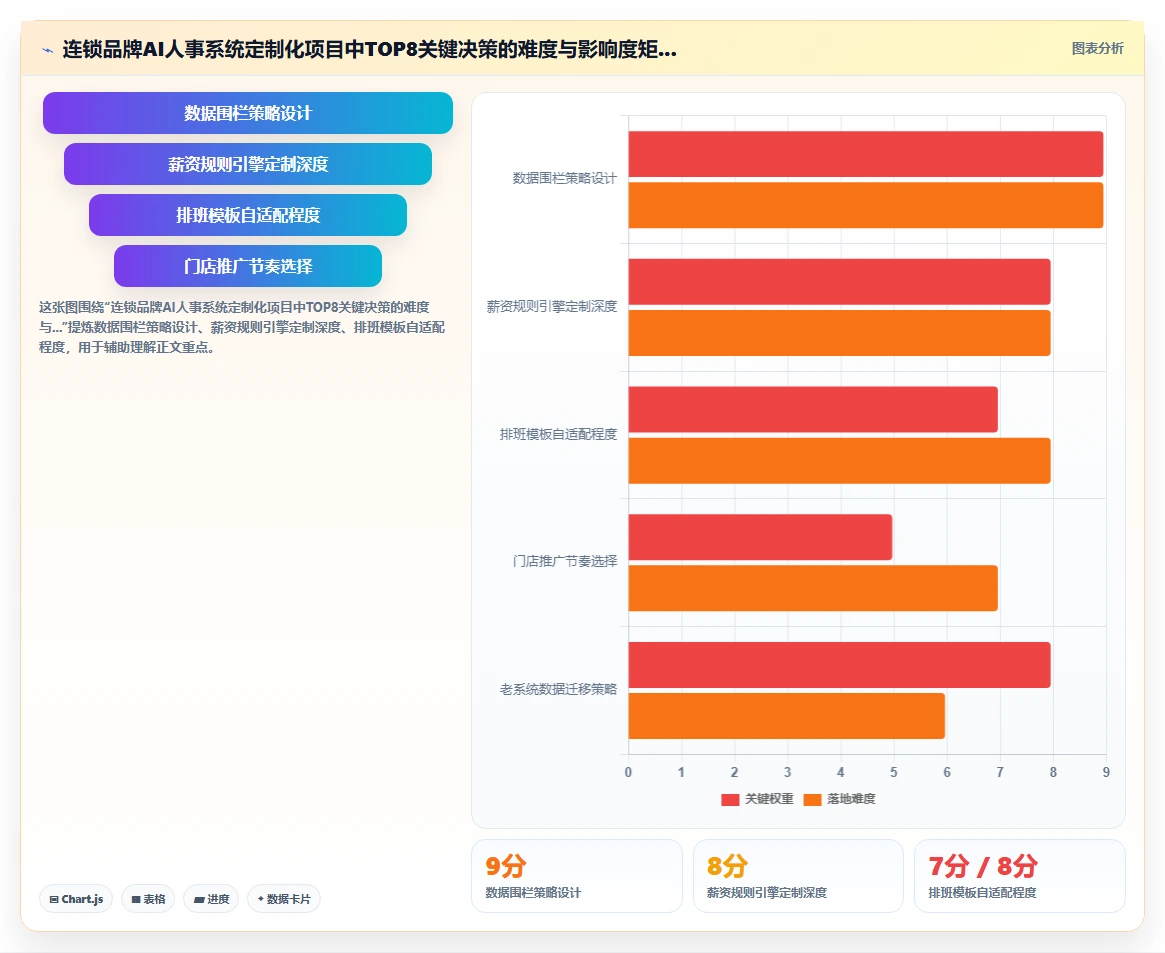Click the small icon before the chart title
1165x953 pixels.
[x=48, y=51]
